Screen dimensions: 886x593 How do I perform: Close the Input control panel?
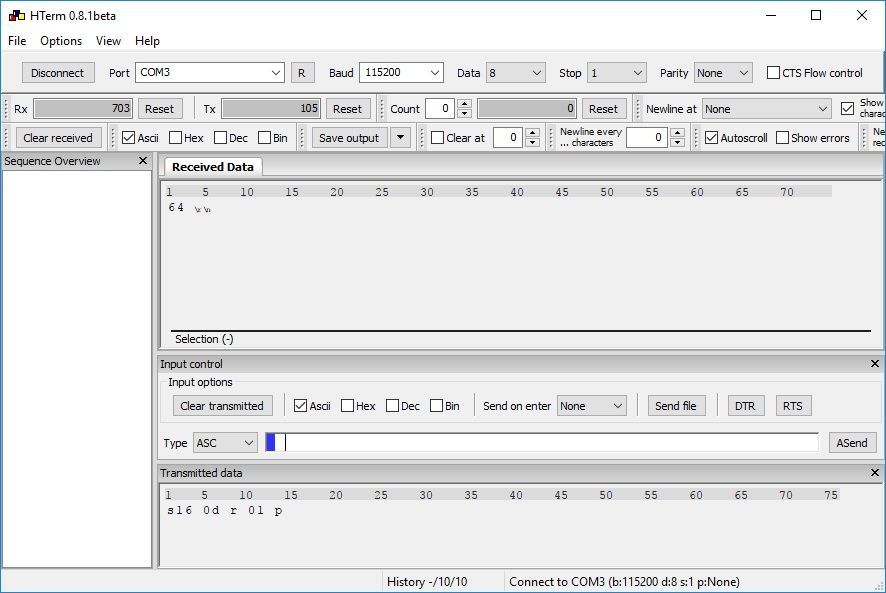pyautogui.click(x=875, y=363)
